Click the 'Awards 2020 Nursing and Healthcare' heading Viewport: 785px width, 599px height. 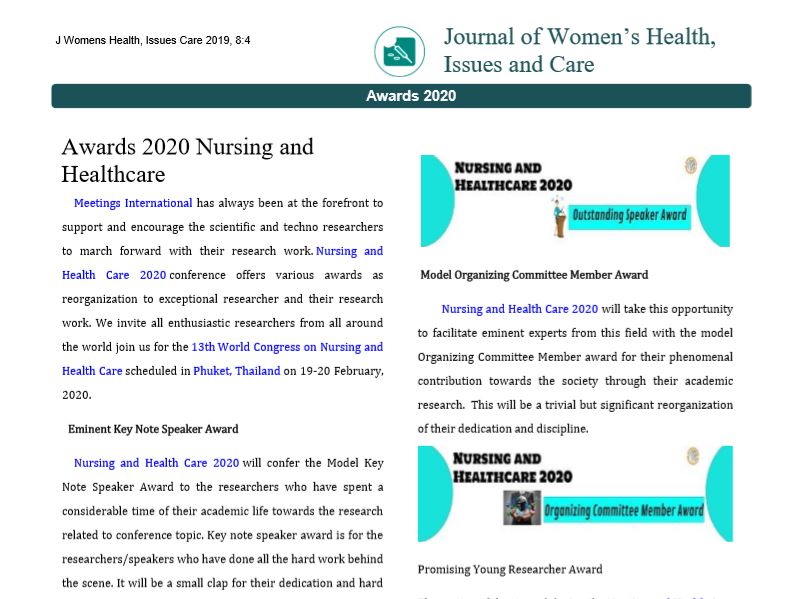pyautogui.click(x=188, y=160)
